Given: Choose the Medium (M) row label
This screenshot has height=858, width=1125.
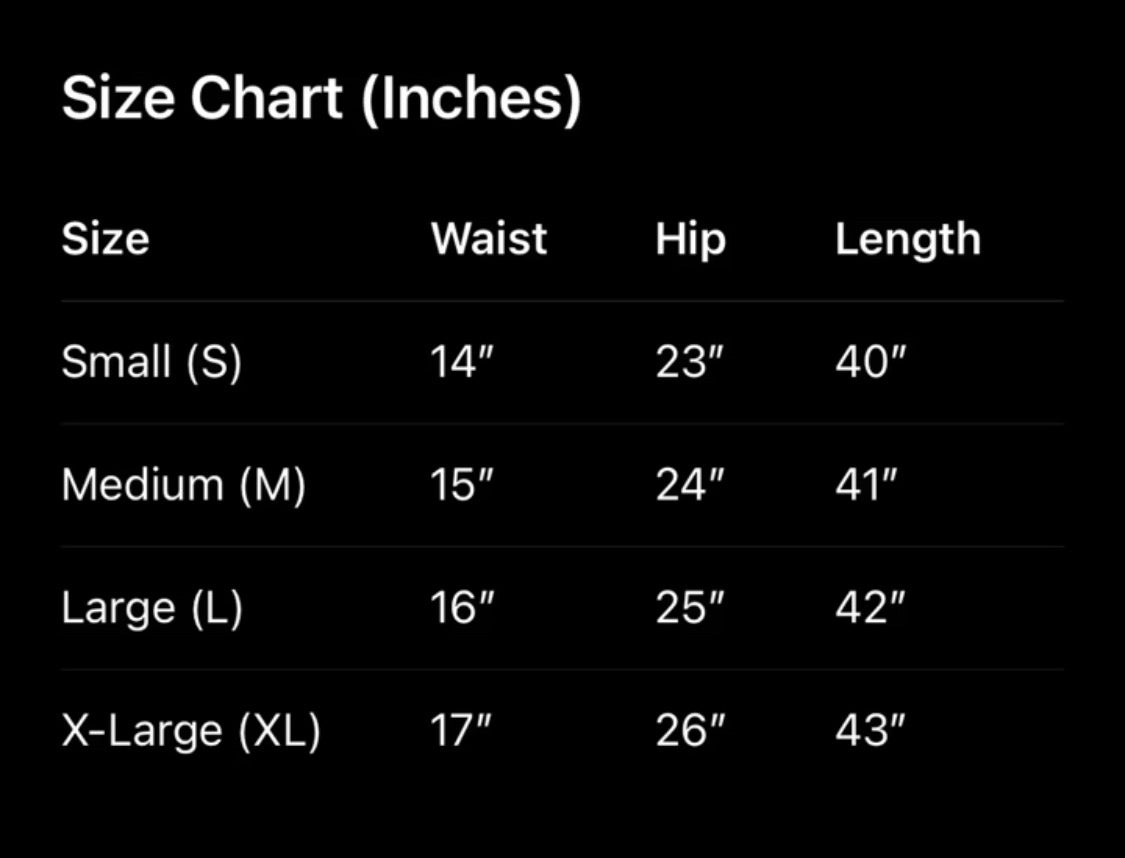Looking at the screenshot, I should tap(184, 485).
